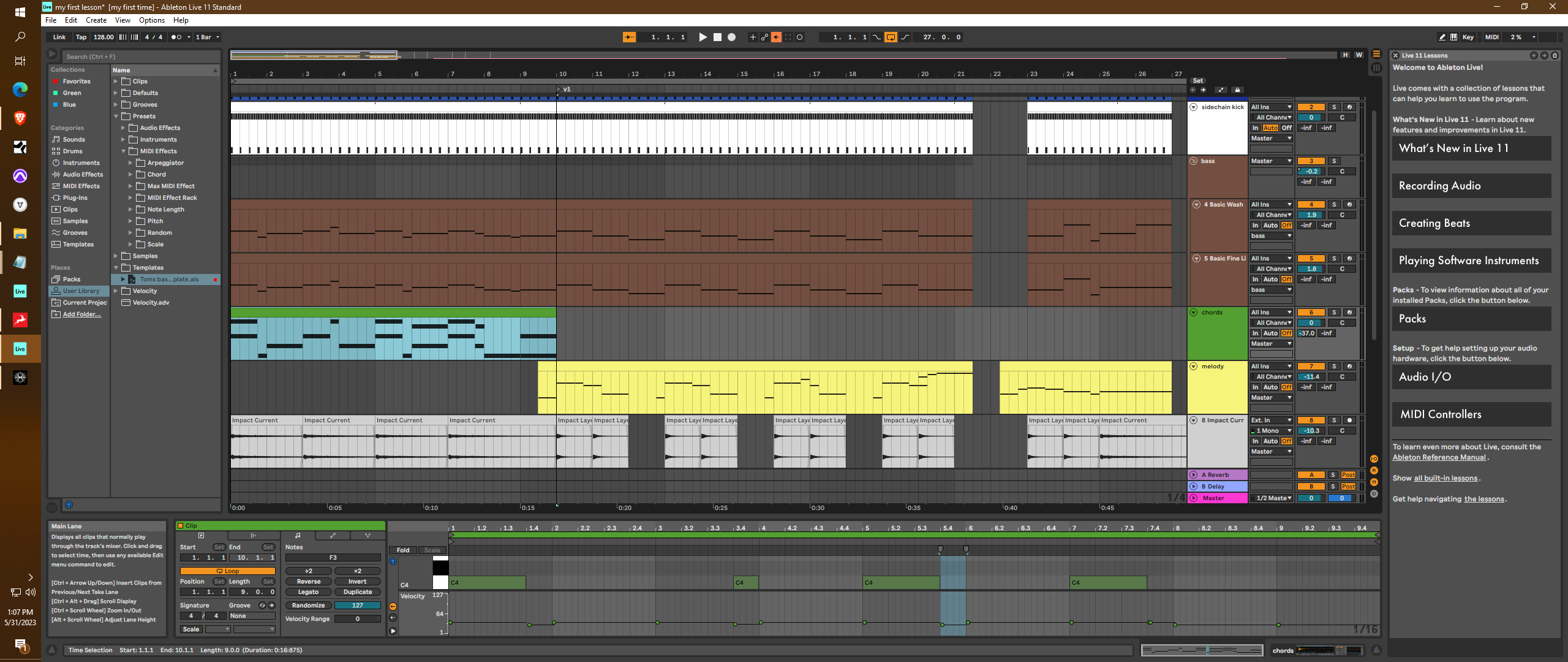
Task: Click the melody track volume slider
Action: [x=1311, y=377]
